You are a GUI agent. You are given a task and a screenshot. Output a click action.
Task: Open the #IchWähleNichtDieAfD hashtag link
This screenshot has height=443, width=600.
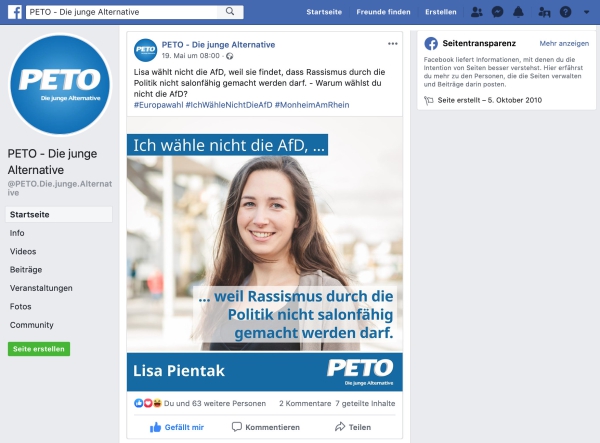[229, 105]
